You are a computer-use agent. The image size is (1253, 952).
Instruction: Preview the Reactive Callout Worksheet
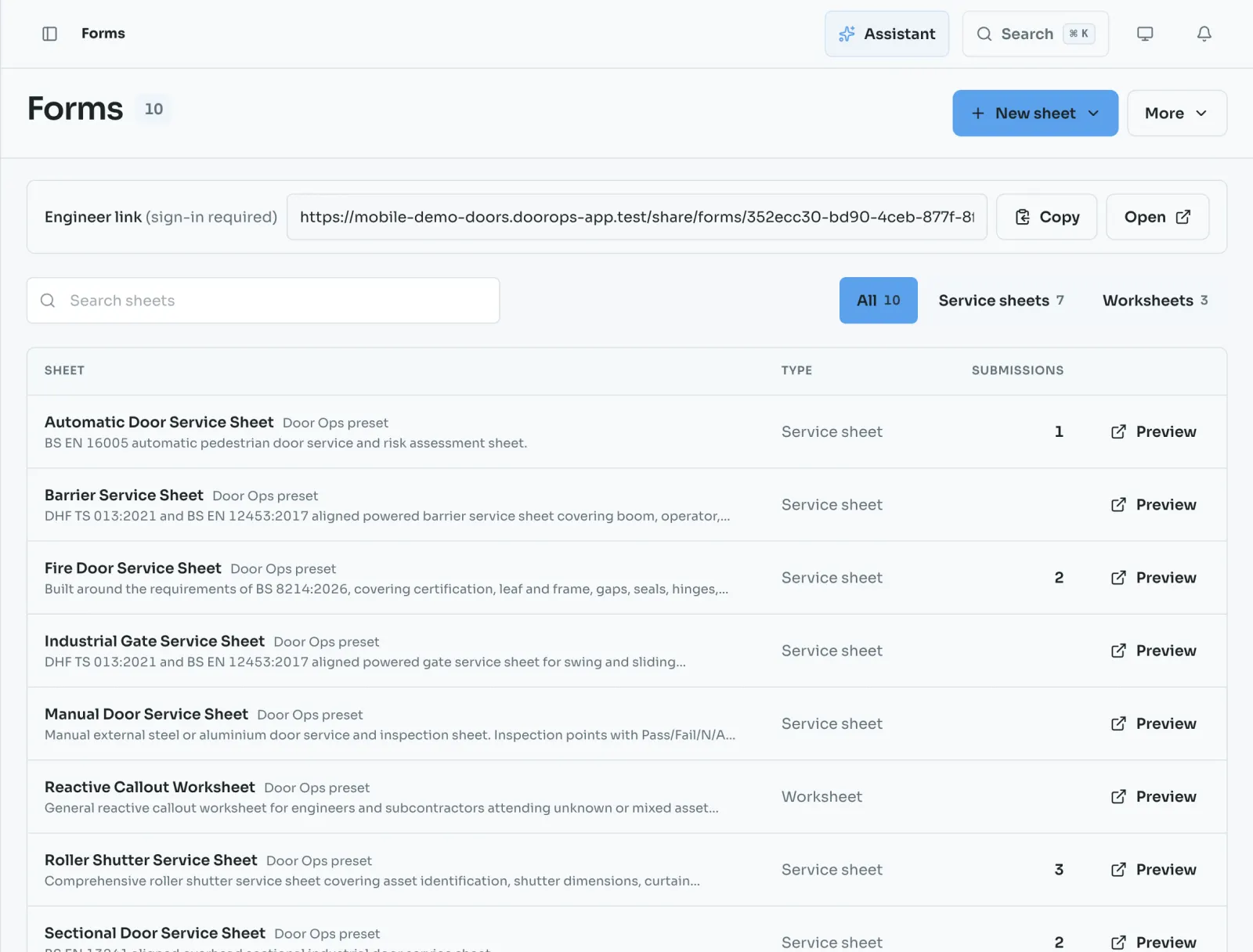coord(1154,797)
